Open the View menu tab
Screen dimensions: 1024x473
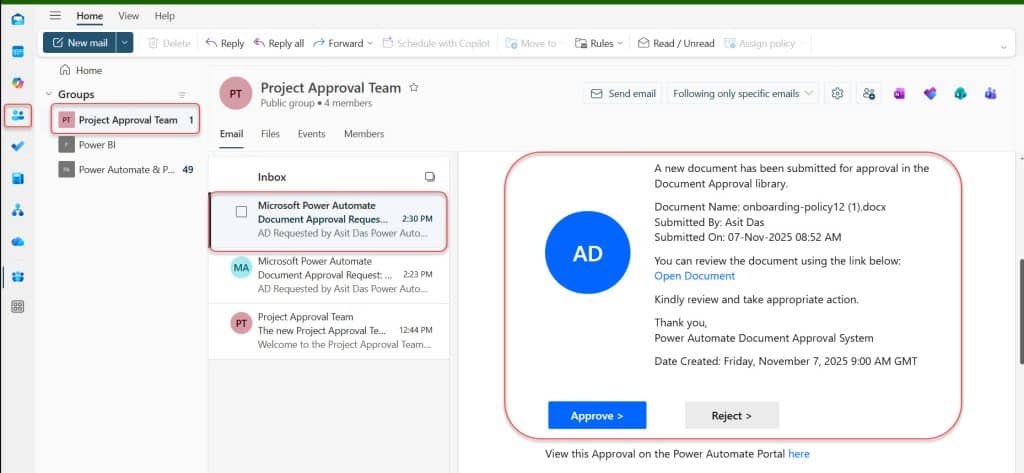129,16
